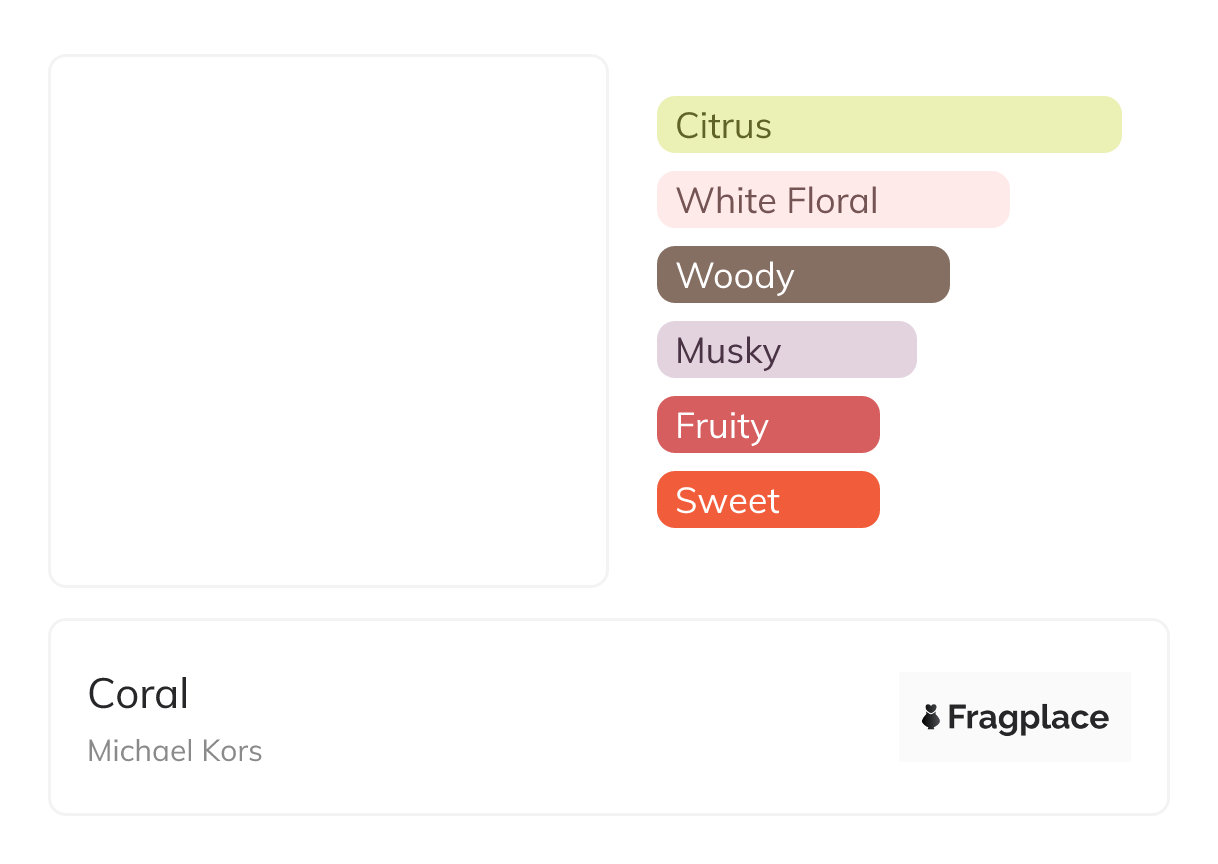Screen dimensions: 1218x864
Task: Click the "Woody" text label
Action: (734, 276)
